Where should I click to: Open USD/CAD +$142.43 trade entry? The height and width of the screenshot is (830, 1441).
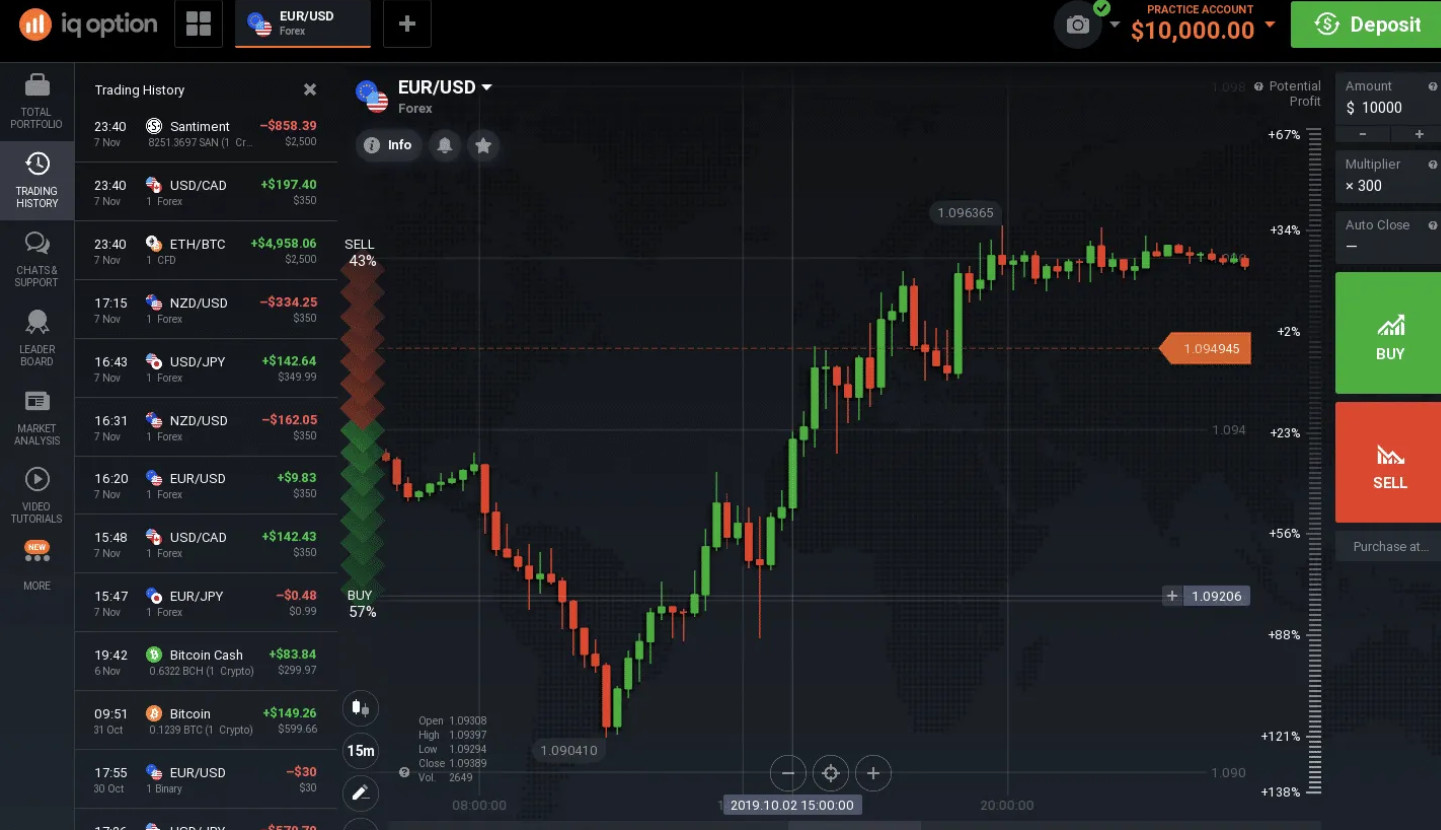tap(206, 545)
